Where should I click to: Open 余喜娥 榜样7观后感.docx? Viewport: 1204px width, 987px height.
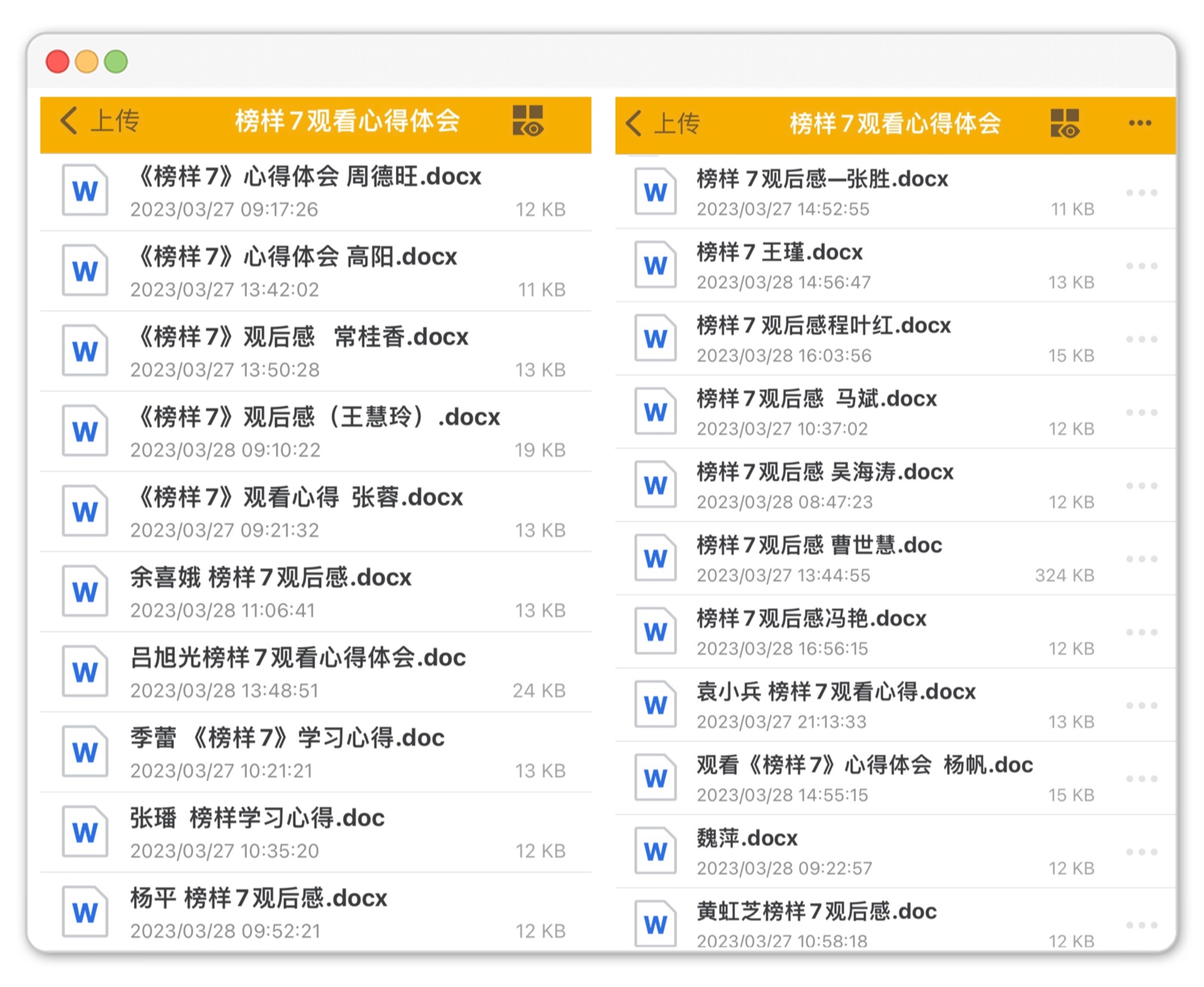(271, 577)
